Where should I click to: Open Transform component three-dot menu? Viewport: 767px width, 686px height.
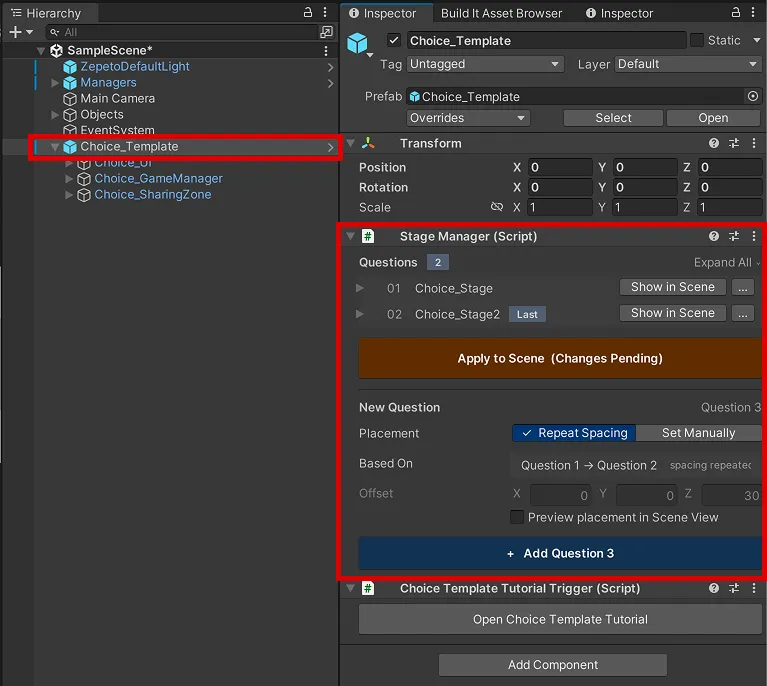753,143
